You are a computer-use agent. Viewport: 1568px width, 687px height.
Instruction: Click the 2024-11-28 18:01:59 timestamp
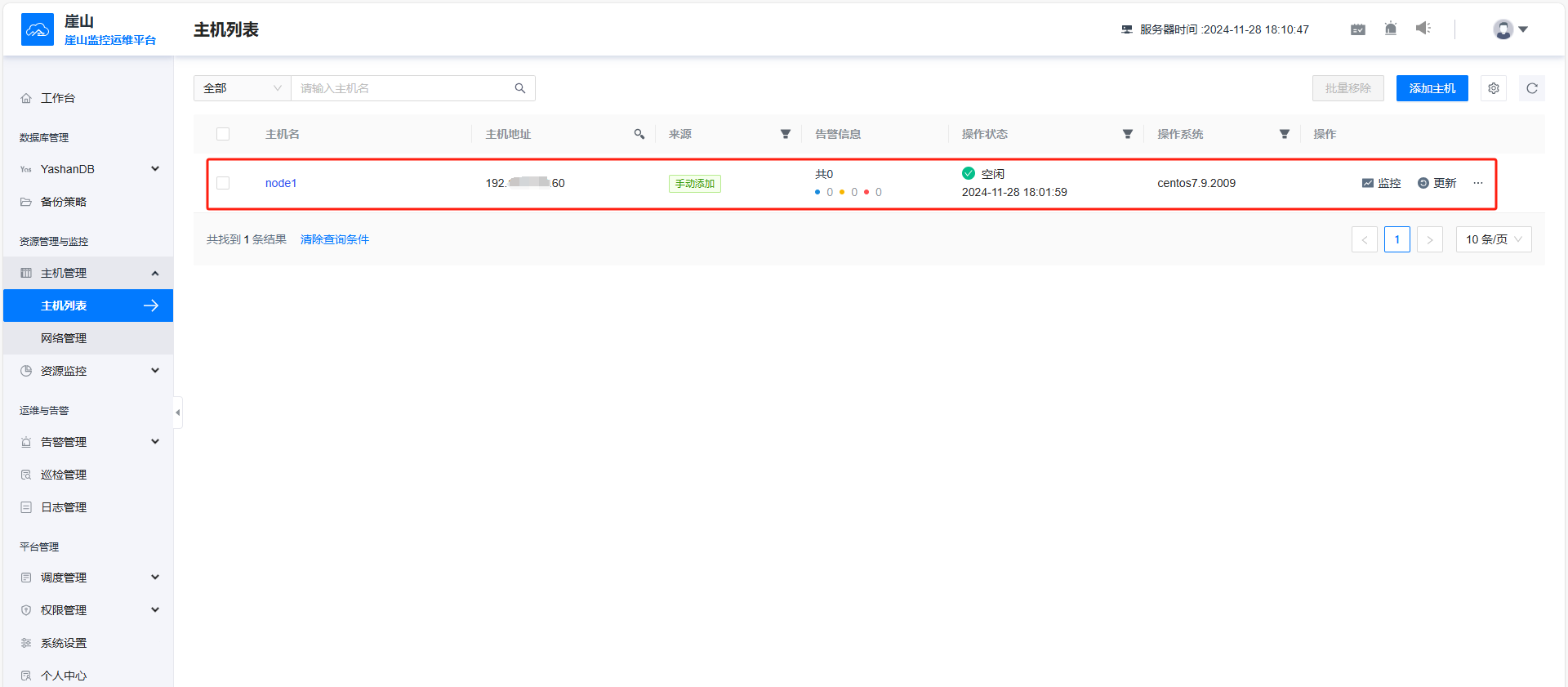1014,192
